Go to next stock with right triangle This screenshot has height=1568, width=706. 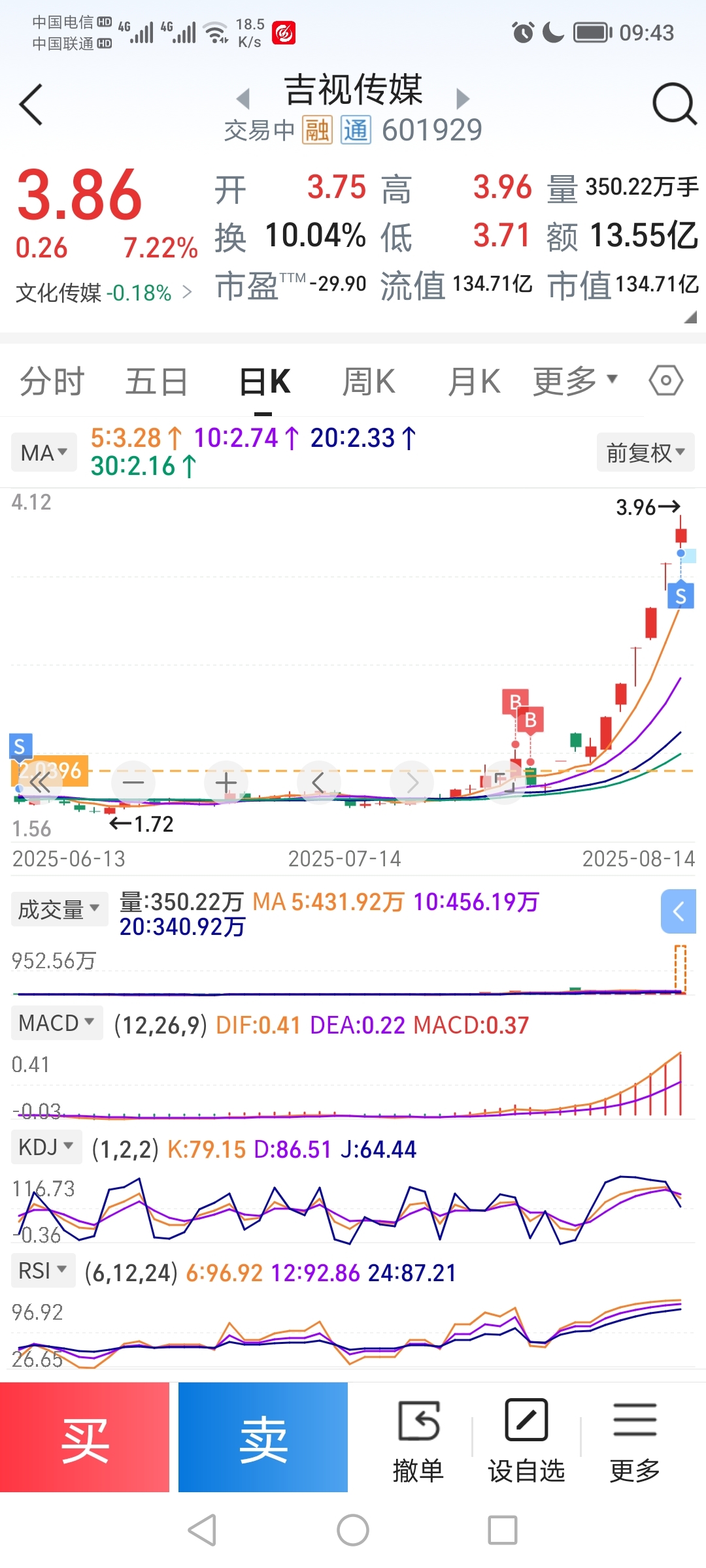pyautogui.click(x=463, y=99)
